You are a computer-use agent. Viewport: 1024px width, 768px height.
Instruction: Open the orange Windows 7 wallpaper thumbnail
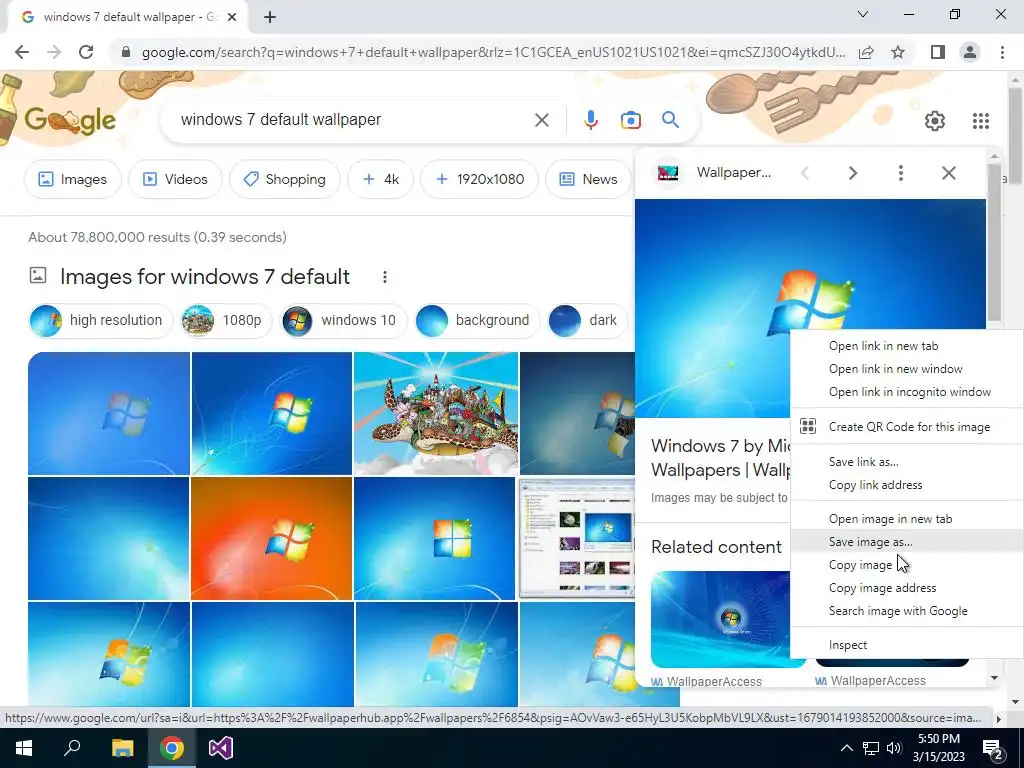coord(271,538)
